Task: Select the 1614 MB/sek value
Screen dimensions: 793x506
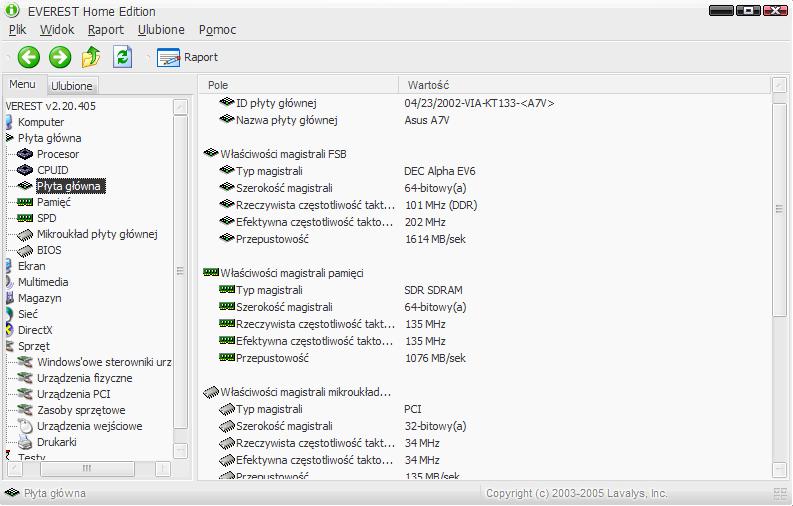Action: pyautogui.click(x=435, y=239)
